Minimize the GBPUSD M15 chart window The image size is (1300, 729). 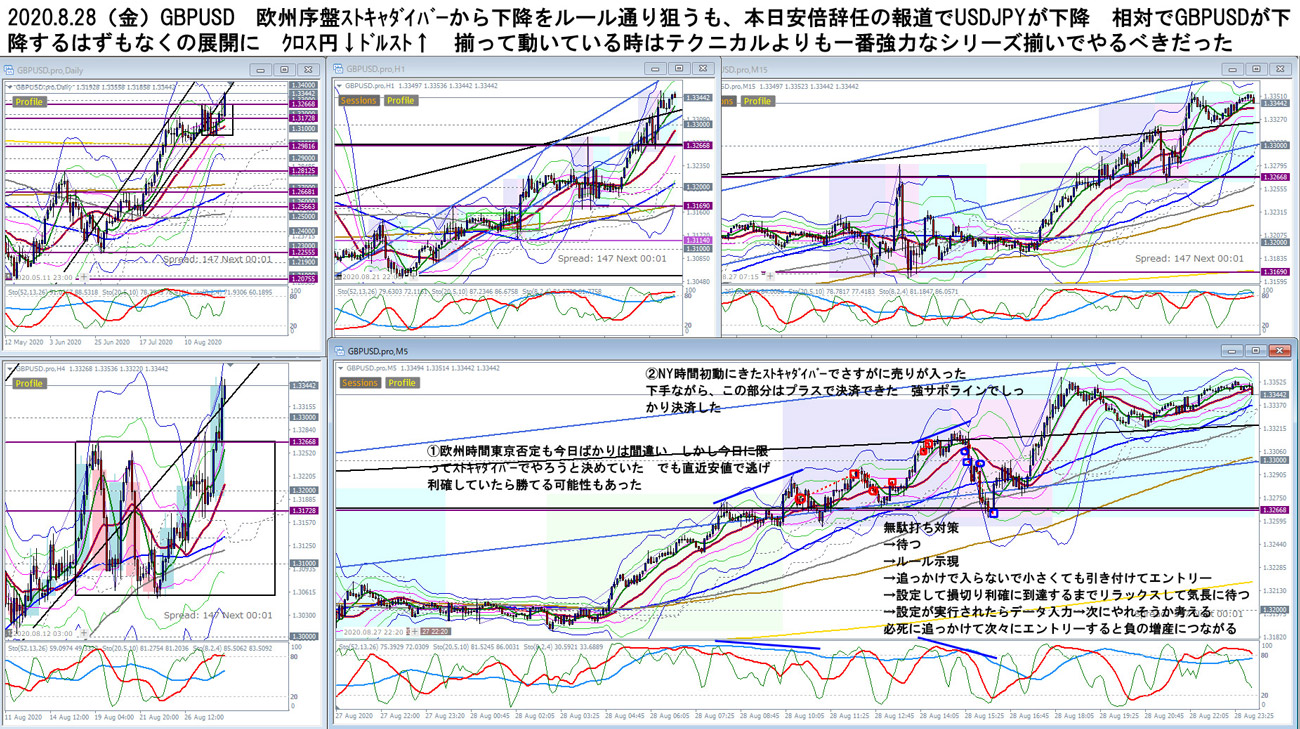point(1232,70)
